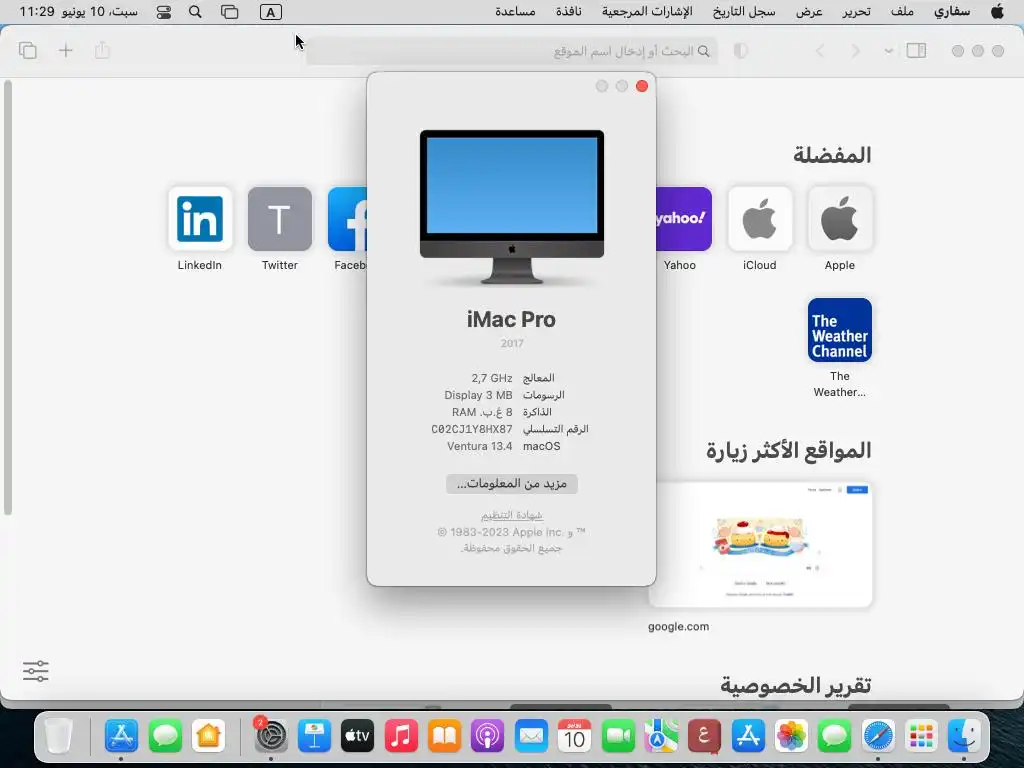1024x768 pixels.
Task: Launch Home app from the Dock
Action: [208, 736]
